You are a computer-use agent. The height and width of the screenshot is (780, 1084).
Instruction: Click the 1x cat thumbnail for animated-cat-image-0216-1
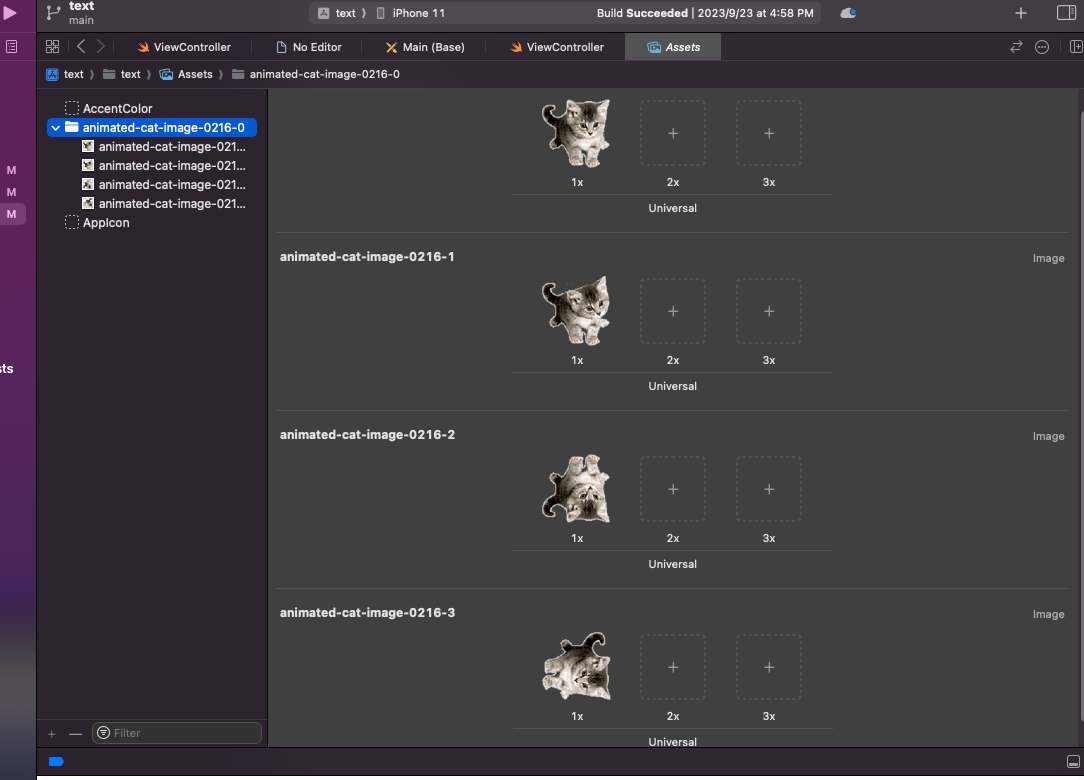(x=577, y=310)
